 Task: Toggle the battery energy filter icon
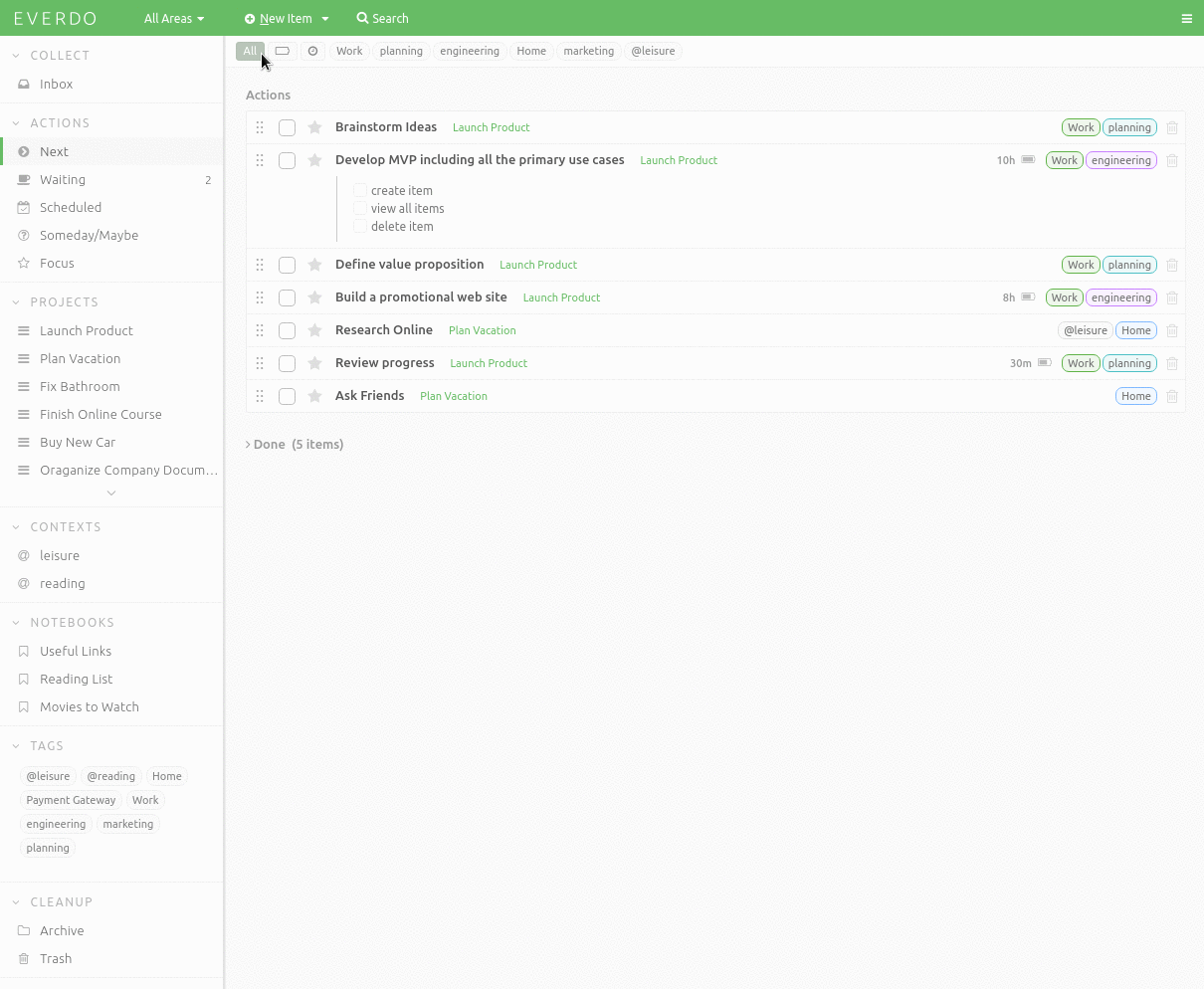point(283,51)
